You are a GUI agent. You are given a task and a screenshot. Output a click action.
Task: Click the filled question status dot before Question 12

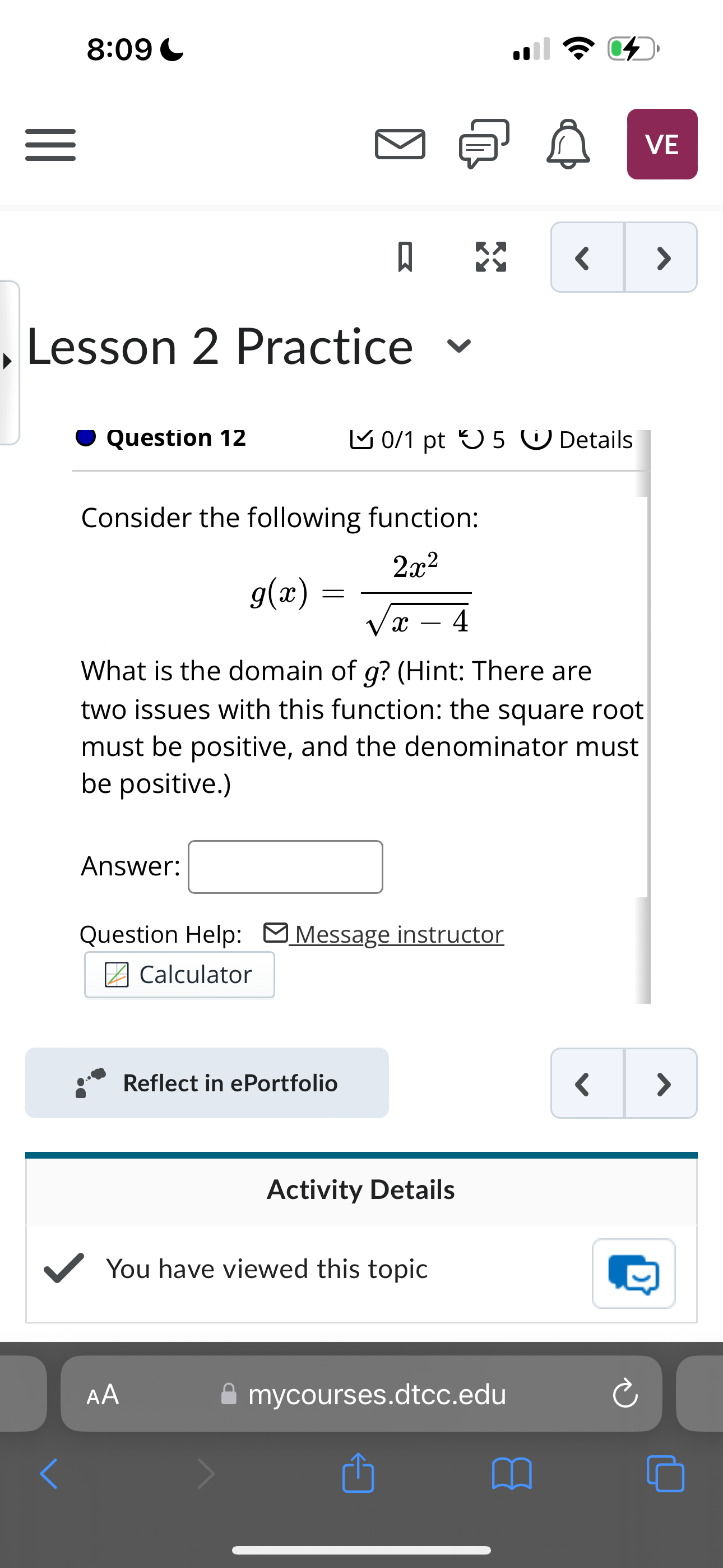coord(85,437)
